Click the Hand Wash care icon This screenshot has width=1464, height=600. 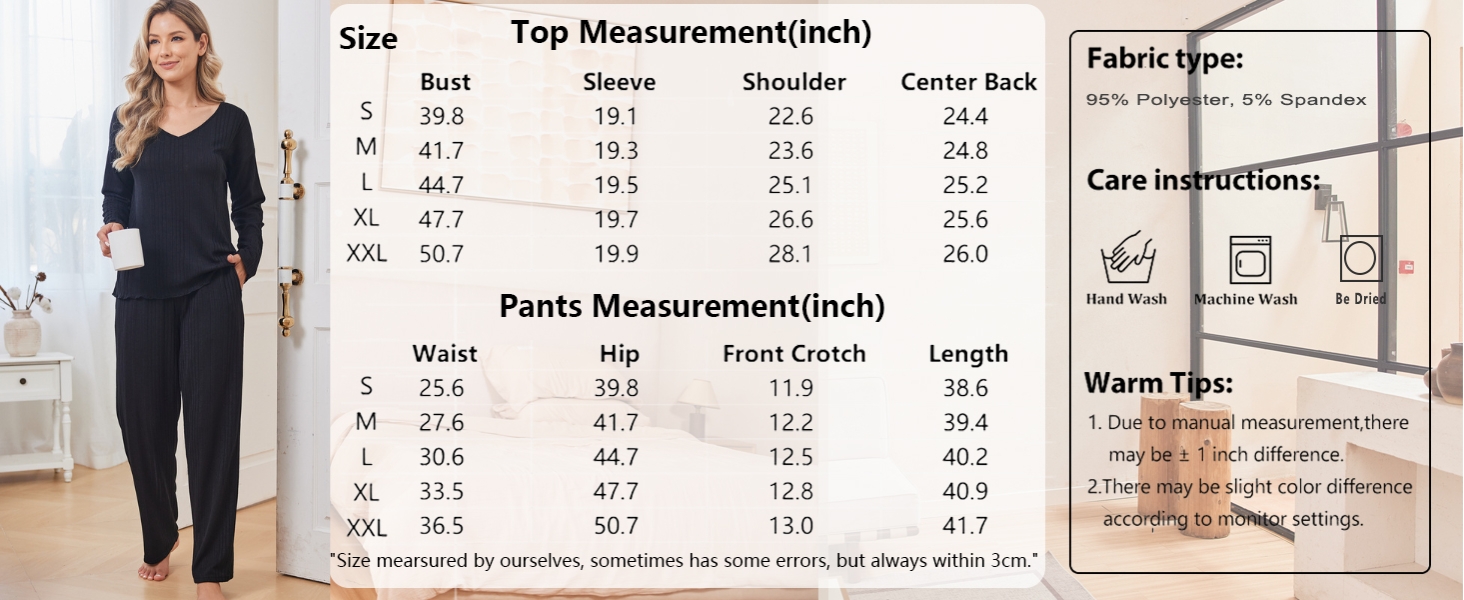(1127, 258)
